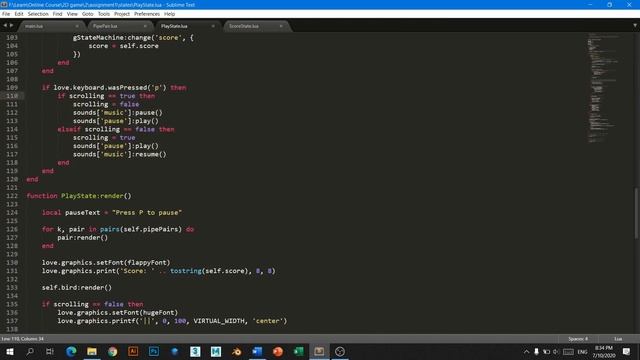Screen dimensions: 640x360
Task: Open Excel from the taskbar
Action: (298, 351)
